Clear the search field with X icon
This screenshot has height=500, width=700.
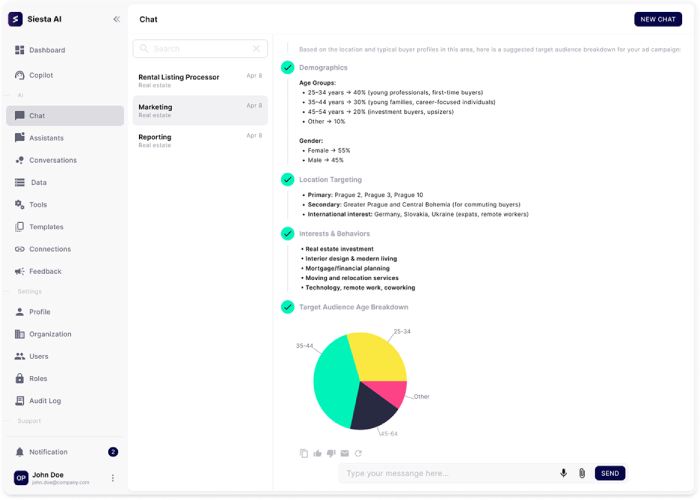[256, 48]
